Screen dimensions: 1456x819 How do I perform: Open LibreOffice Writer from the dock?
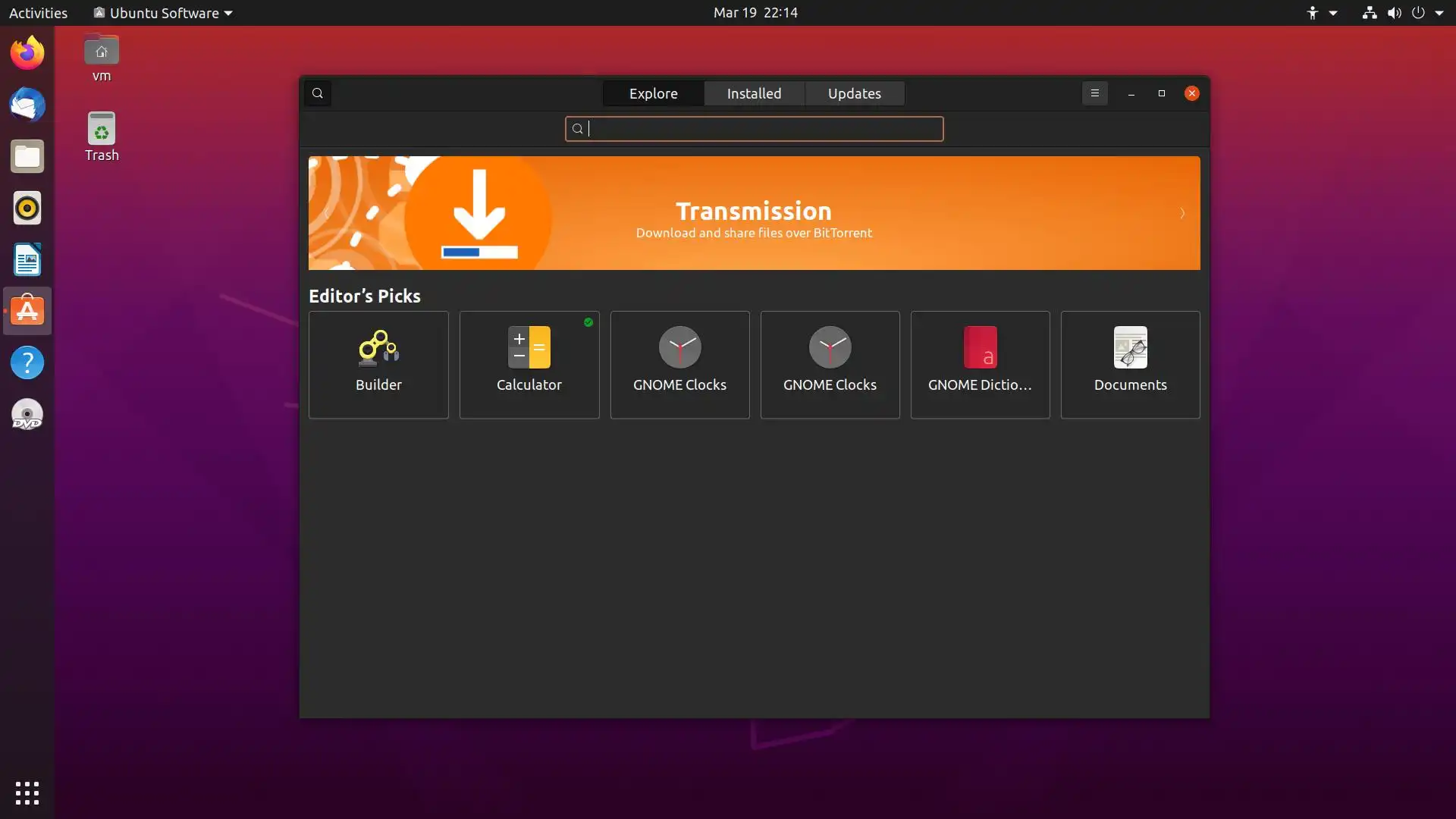click(27, 260)
